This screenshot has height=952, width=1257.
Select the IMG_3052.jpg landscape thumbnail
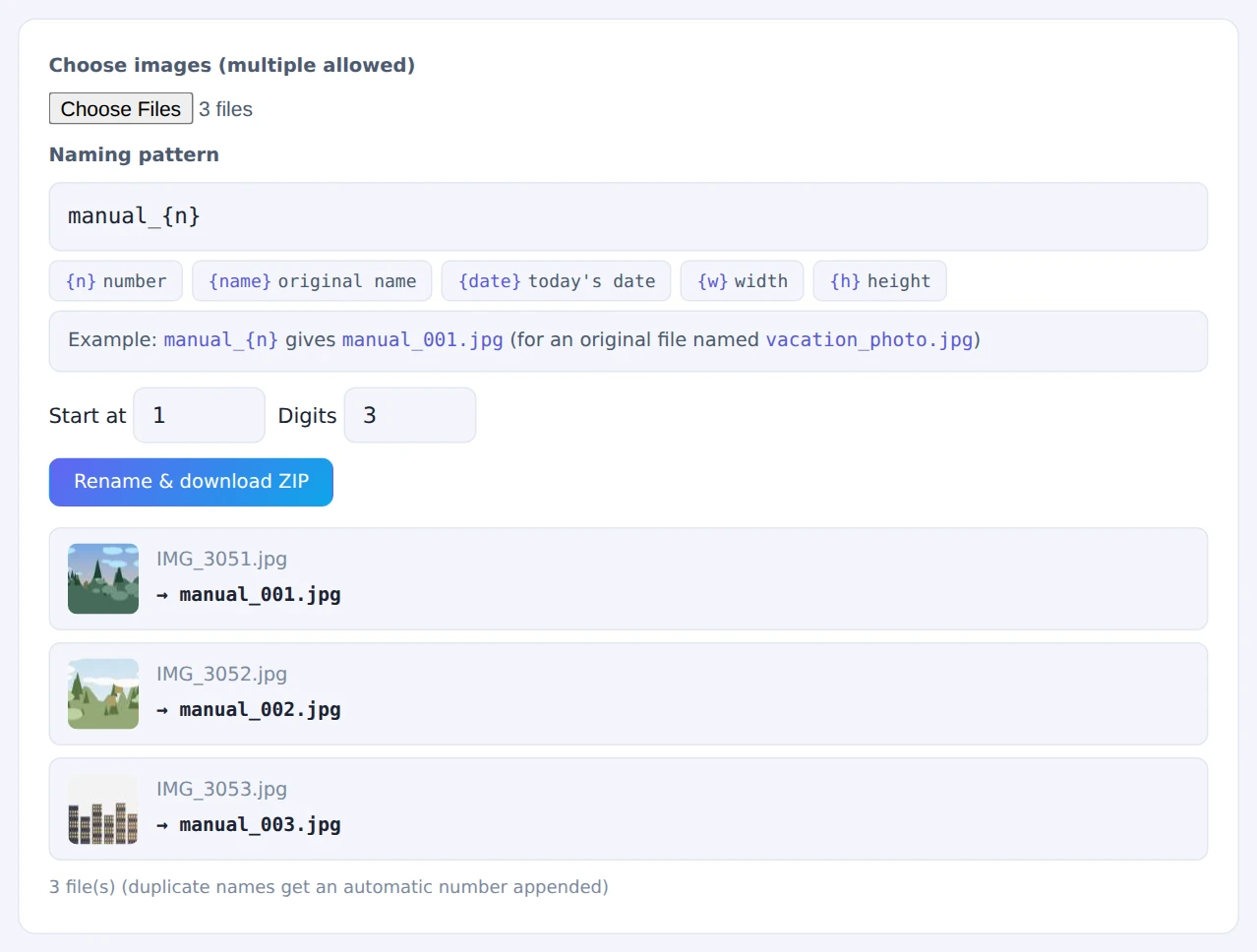(103, 693)
